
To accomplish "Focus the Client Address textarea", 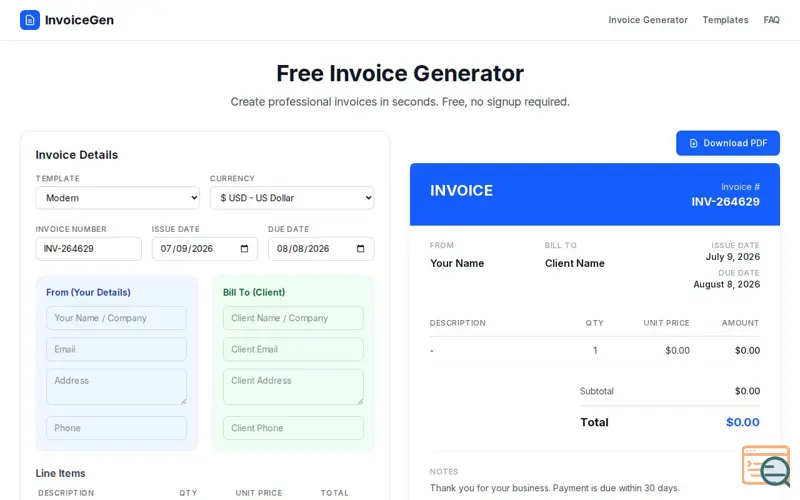I will [x=293, y=387].
